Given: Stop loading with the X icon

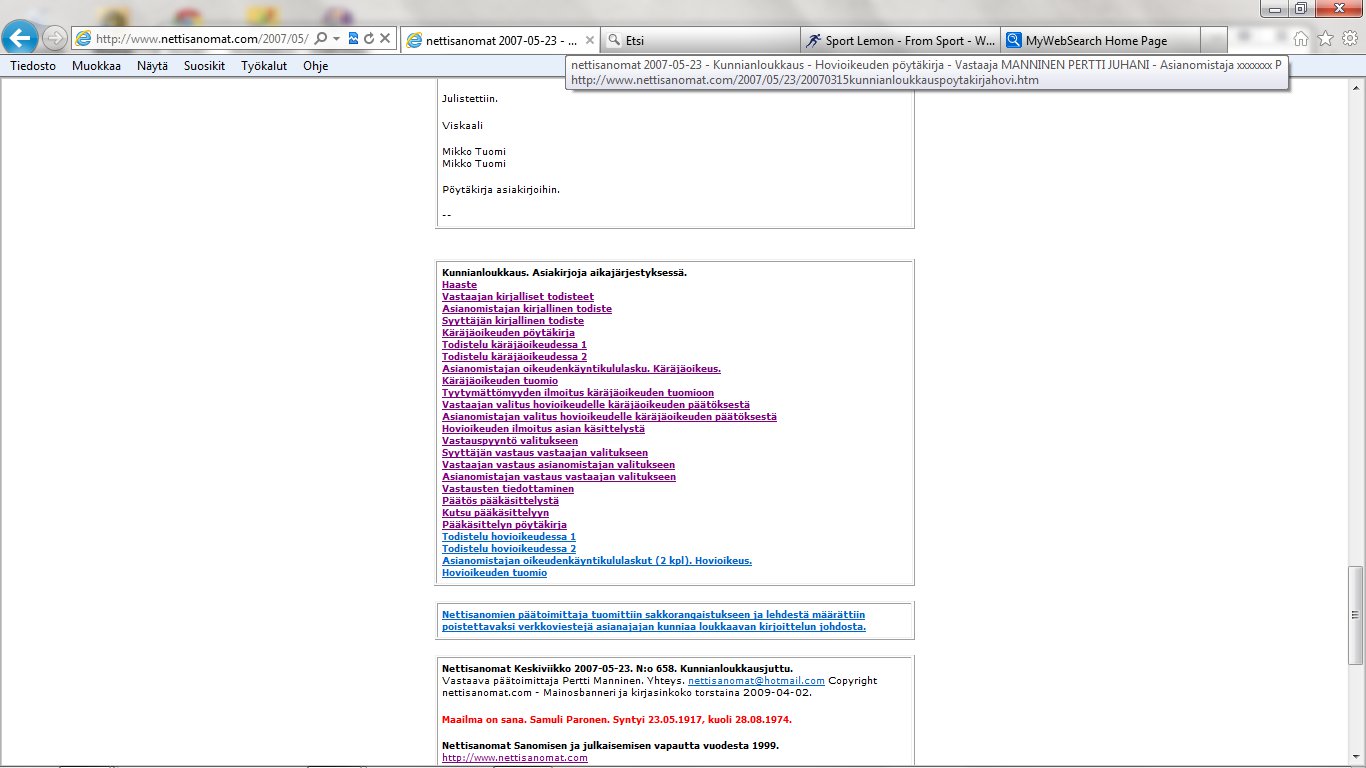Looking at the screenshot, I should (385, 38).
